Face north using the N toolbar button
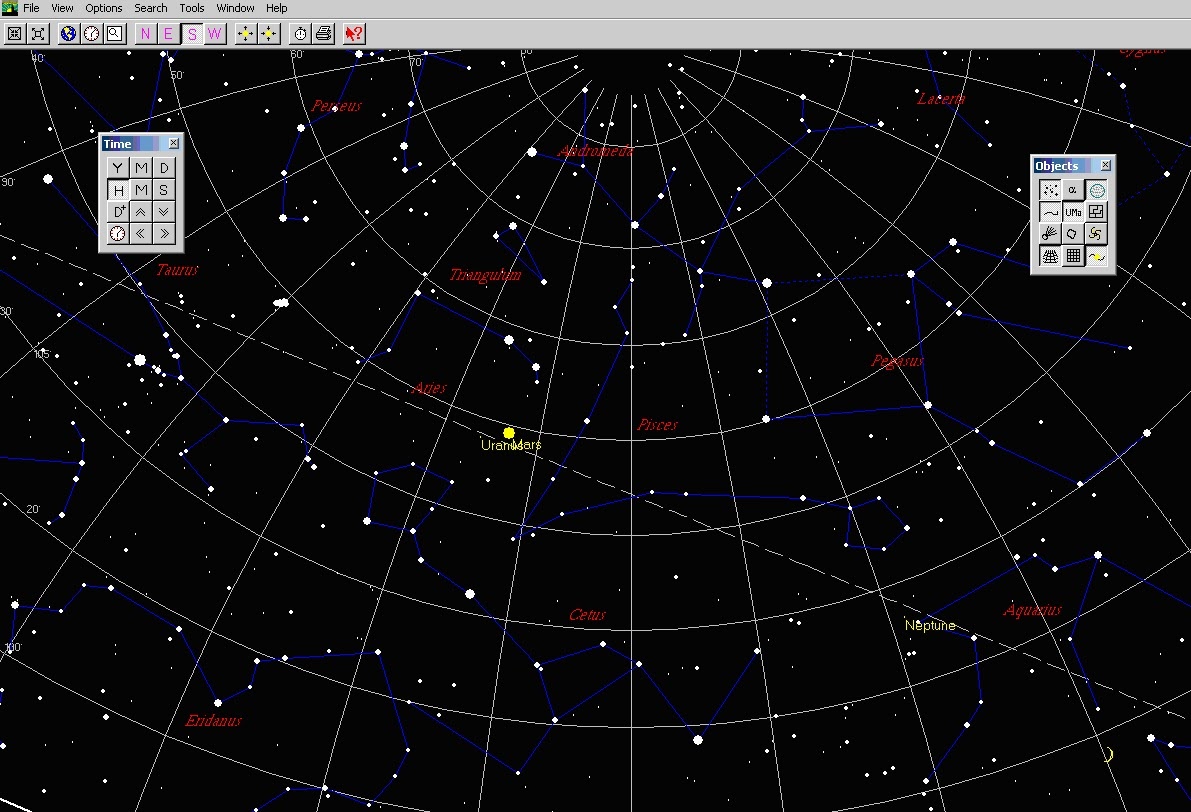This screenshot has height=812, width=1191. pos(145,33)
